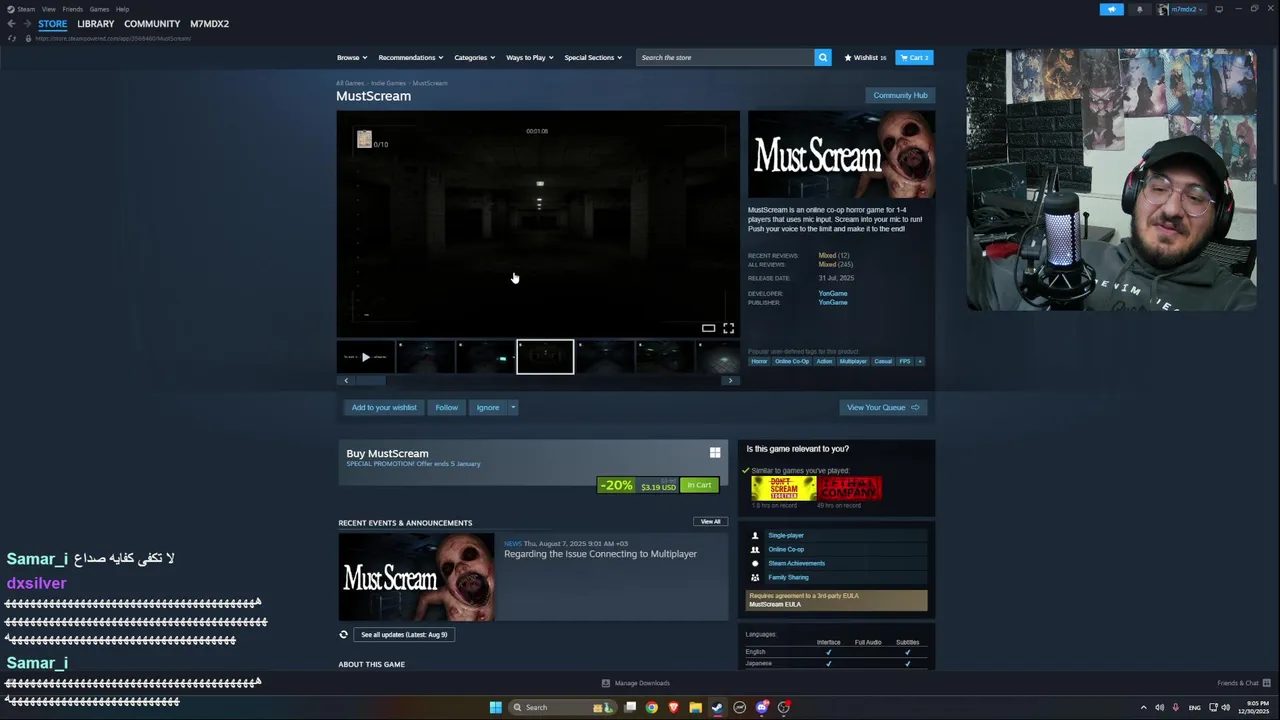Expand the Recommendations menu
The width and height of the screenshot is (1280, 720).
click(410, 57)
